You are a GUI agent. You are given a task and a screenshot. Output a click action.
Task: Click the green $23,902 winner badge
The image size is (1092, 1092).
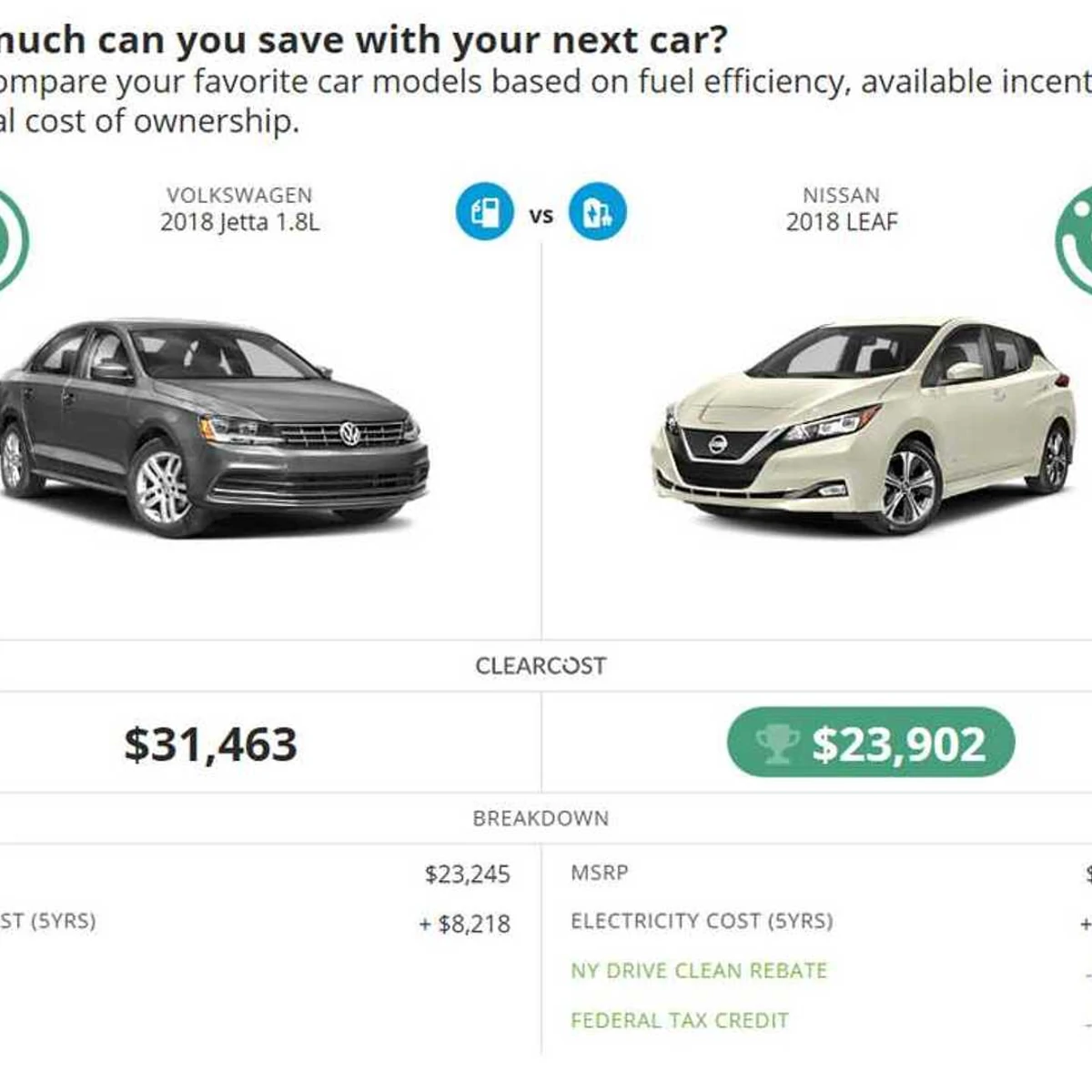point(871,743)
